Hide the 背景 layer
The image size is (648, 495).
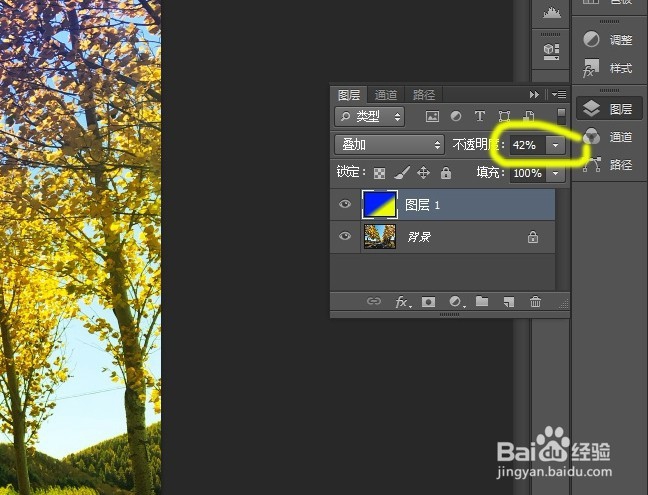point(345,236)
